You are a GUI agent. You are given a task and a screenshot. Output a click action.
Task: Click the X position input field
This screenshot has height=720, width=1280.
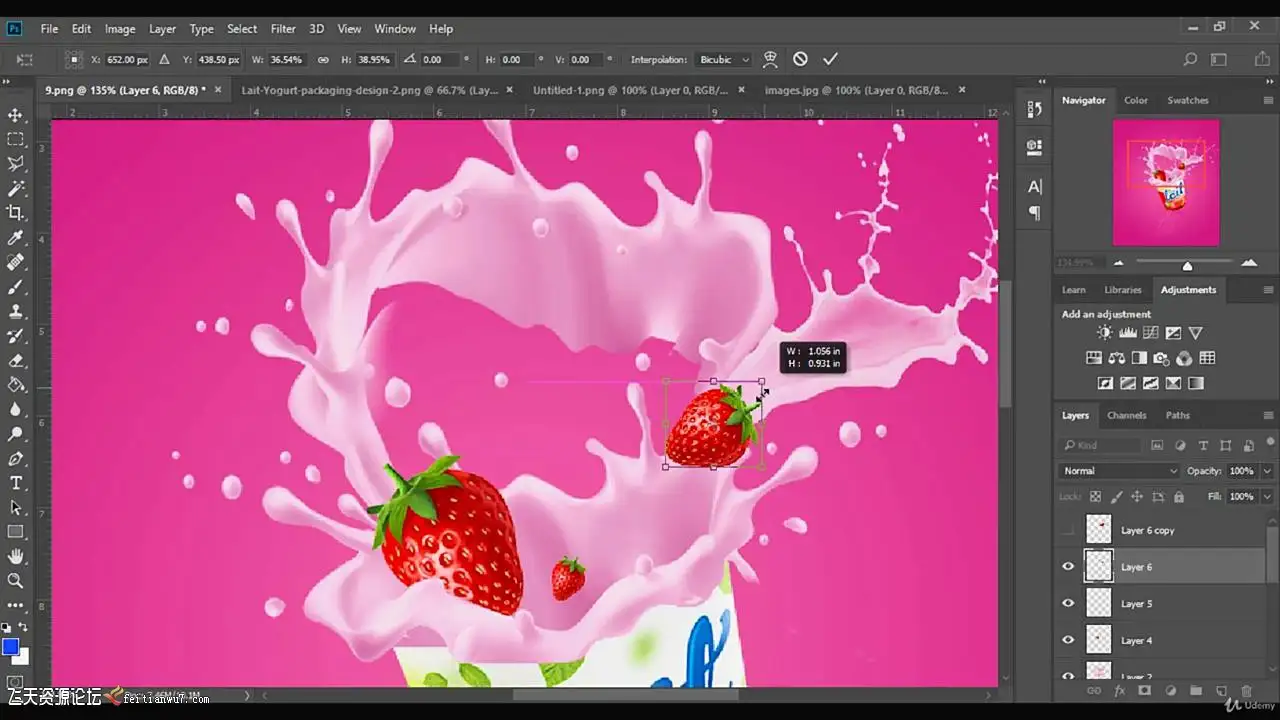pos(127,60)
